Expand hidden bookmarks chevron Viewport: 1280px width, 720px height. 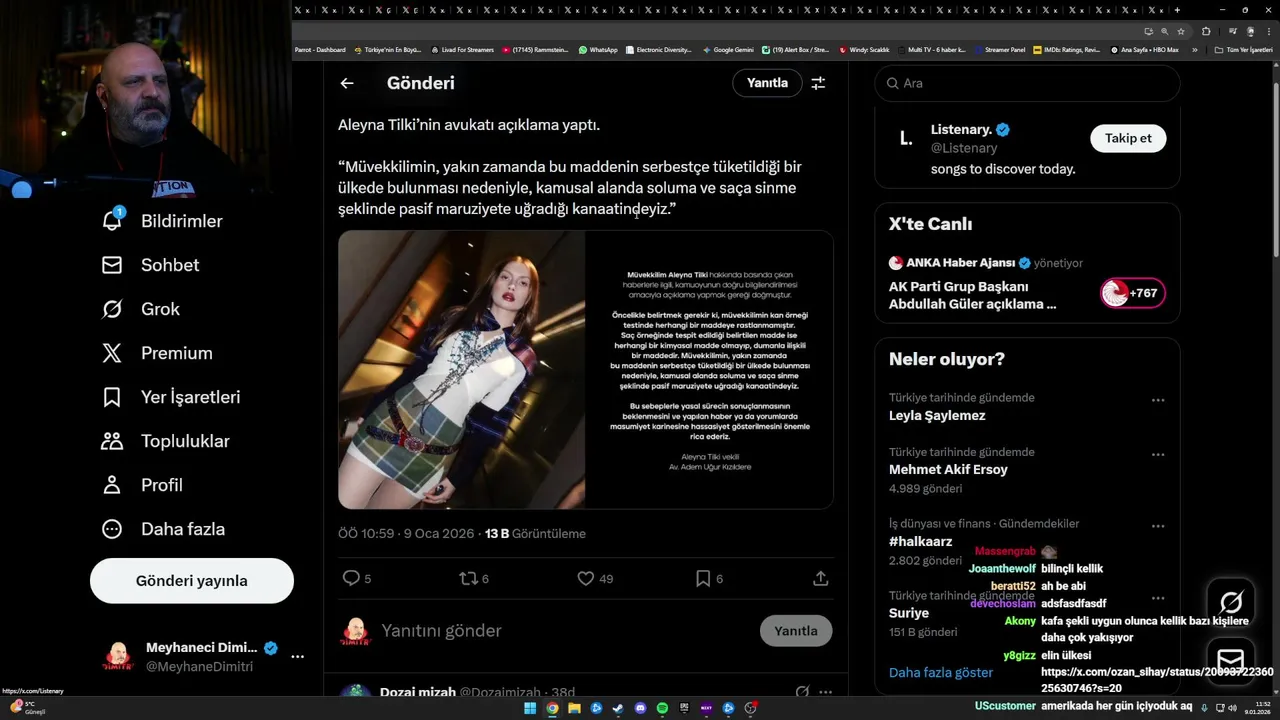[1195, 50]
